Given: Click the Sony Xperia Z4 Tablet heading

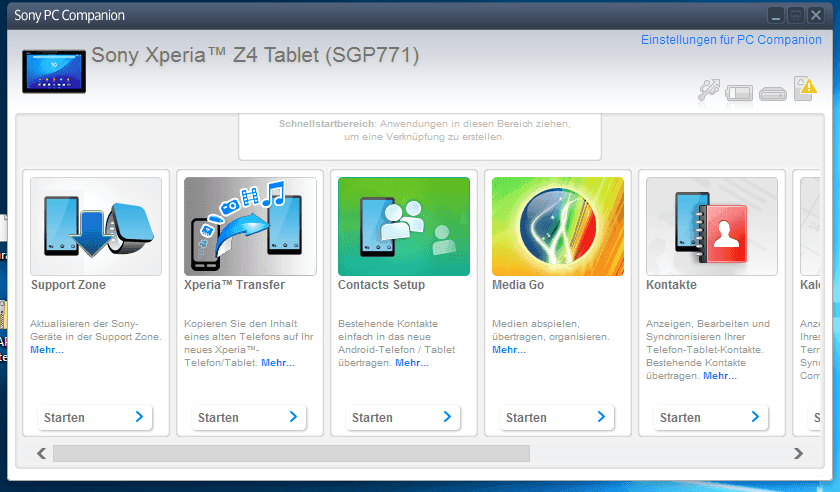Looking at the screenshot, I should 255,55.
